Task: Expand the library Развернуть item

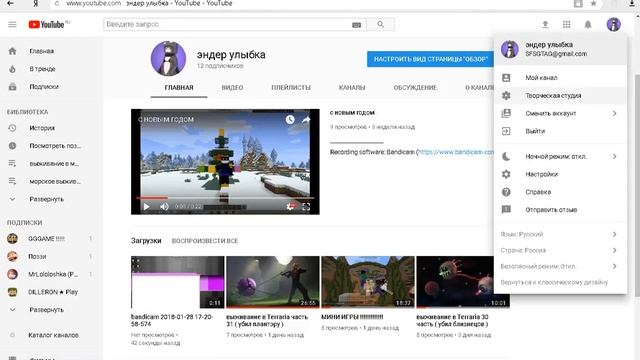Action: [47, 199]
